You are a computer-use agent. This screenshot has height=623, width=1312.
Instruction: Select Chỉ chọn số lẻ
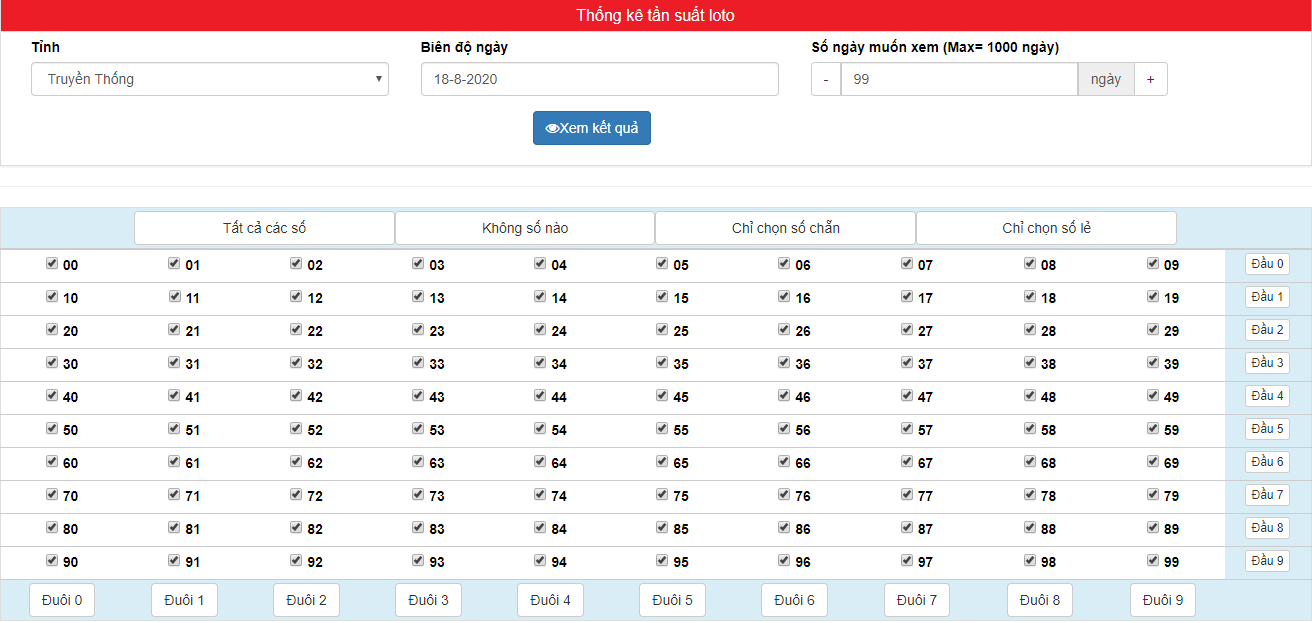[x=1046, y=228]
